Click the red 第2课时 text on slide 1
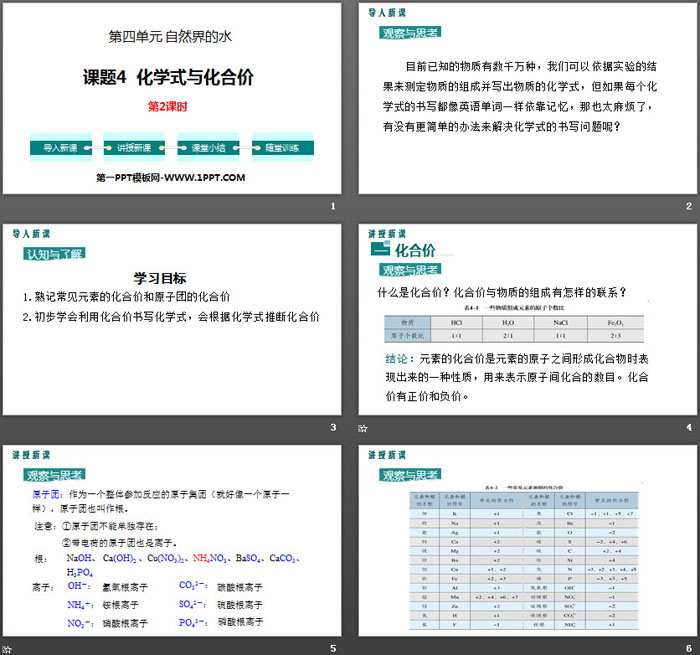This screenshot has width=700, height=655. tap(167, 107)
